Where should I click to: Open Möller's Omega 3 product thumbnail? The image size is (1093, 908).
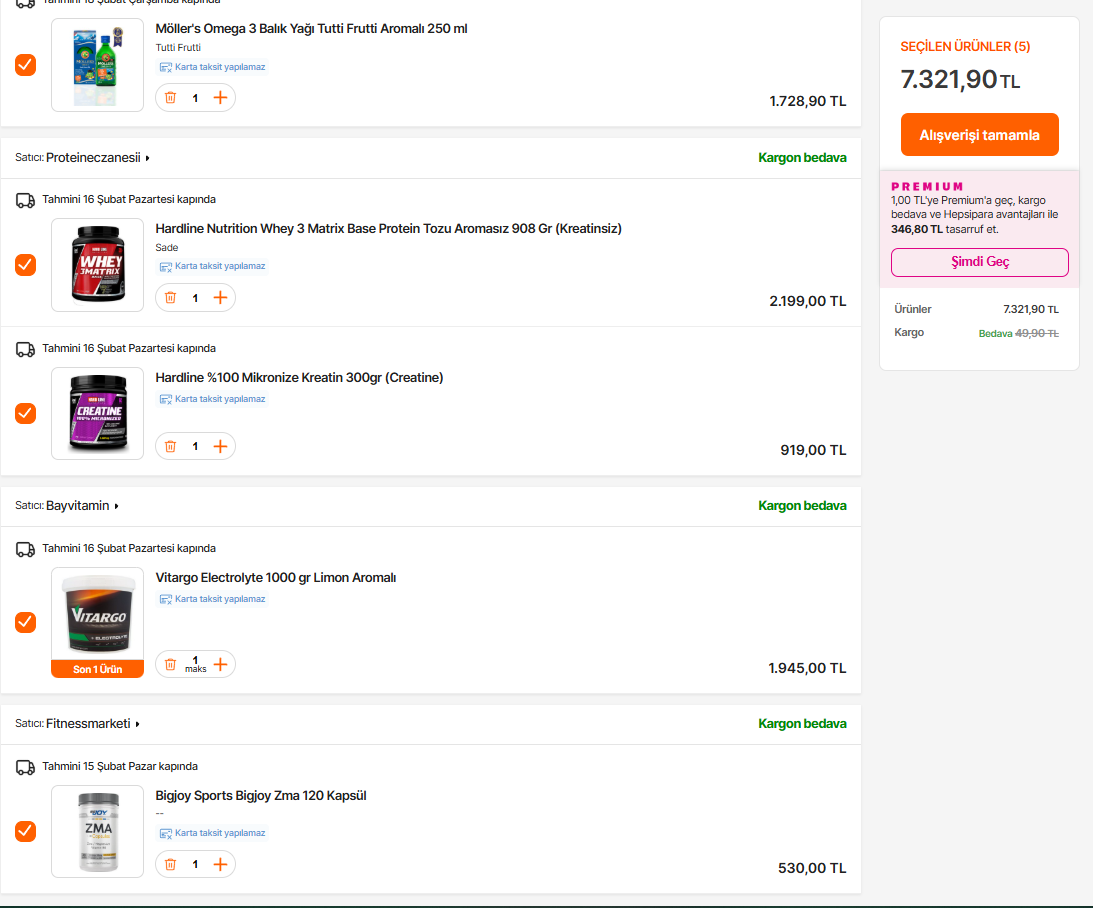(x=98, y=65)
